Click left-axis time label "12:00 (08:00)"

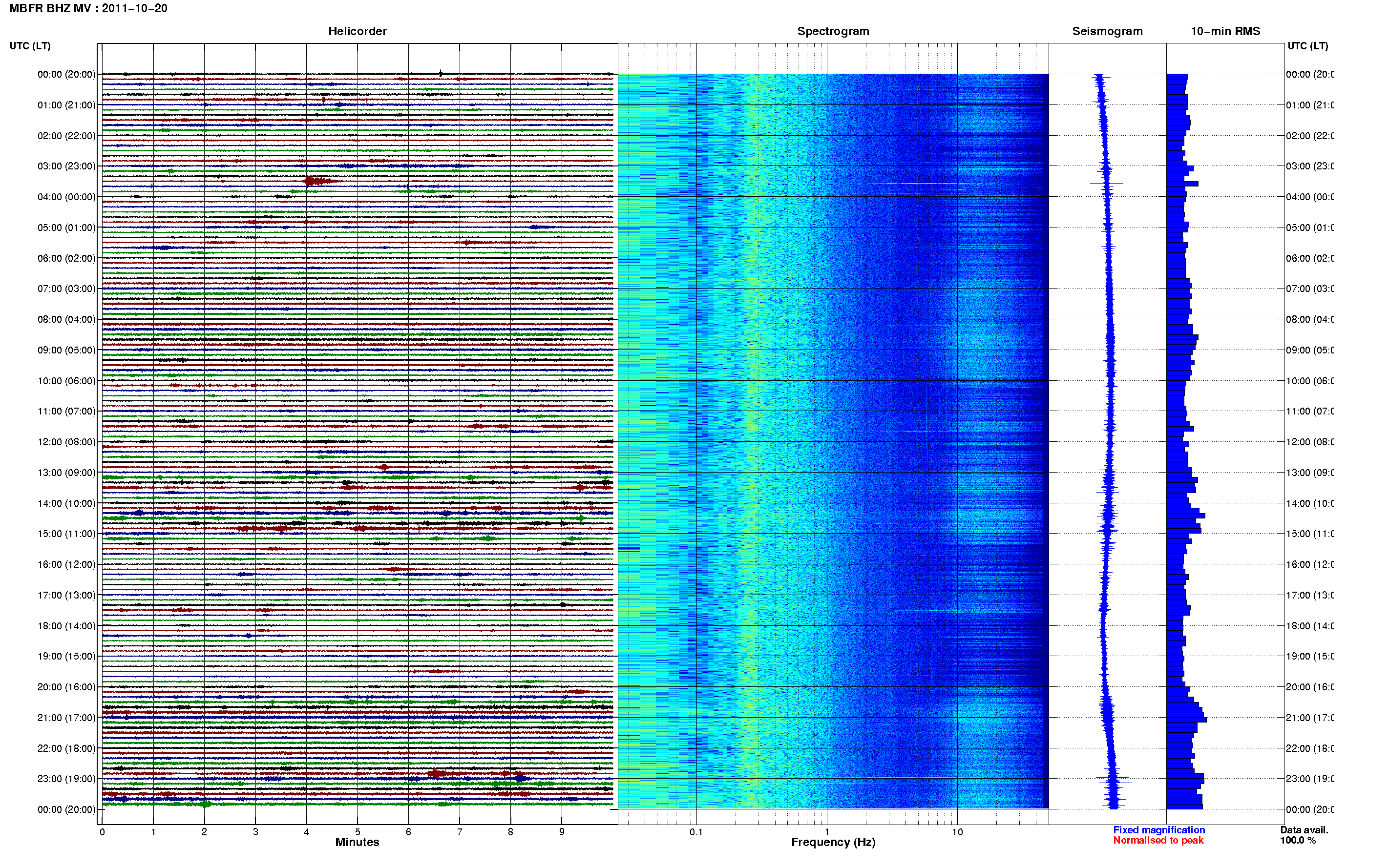coord(66,442)
